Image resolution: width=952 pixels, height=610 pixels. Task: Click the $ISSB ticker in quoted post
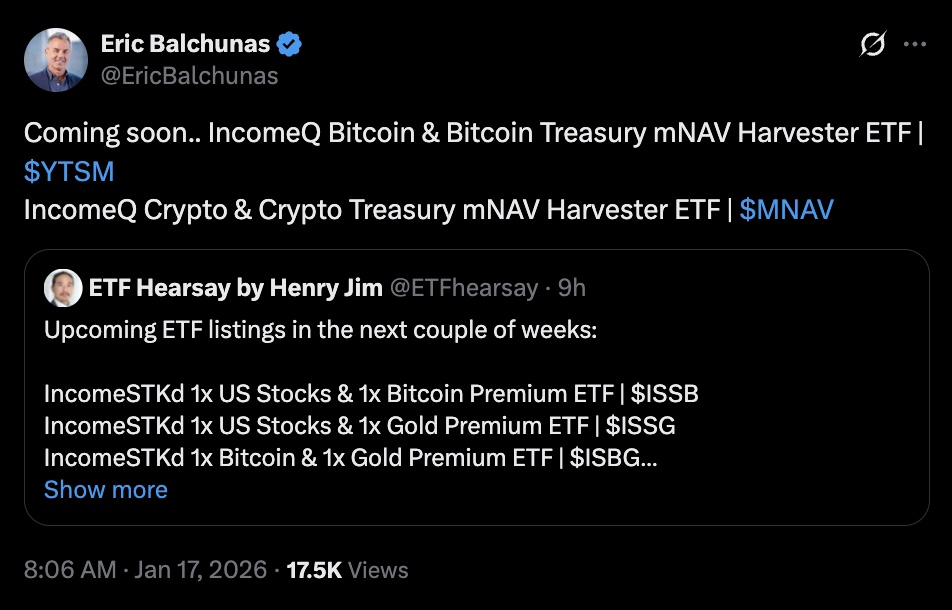click(664, 394)
